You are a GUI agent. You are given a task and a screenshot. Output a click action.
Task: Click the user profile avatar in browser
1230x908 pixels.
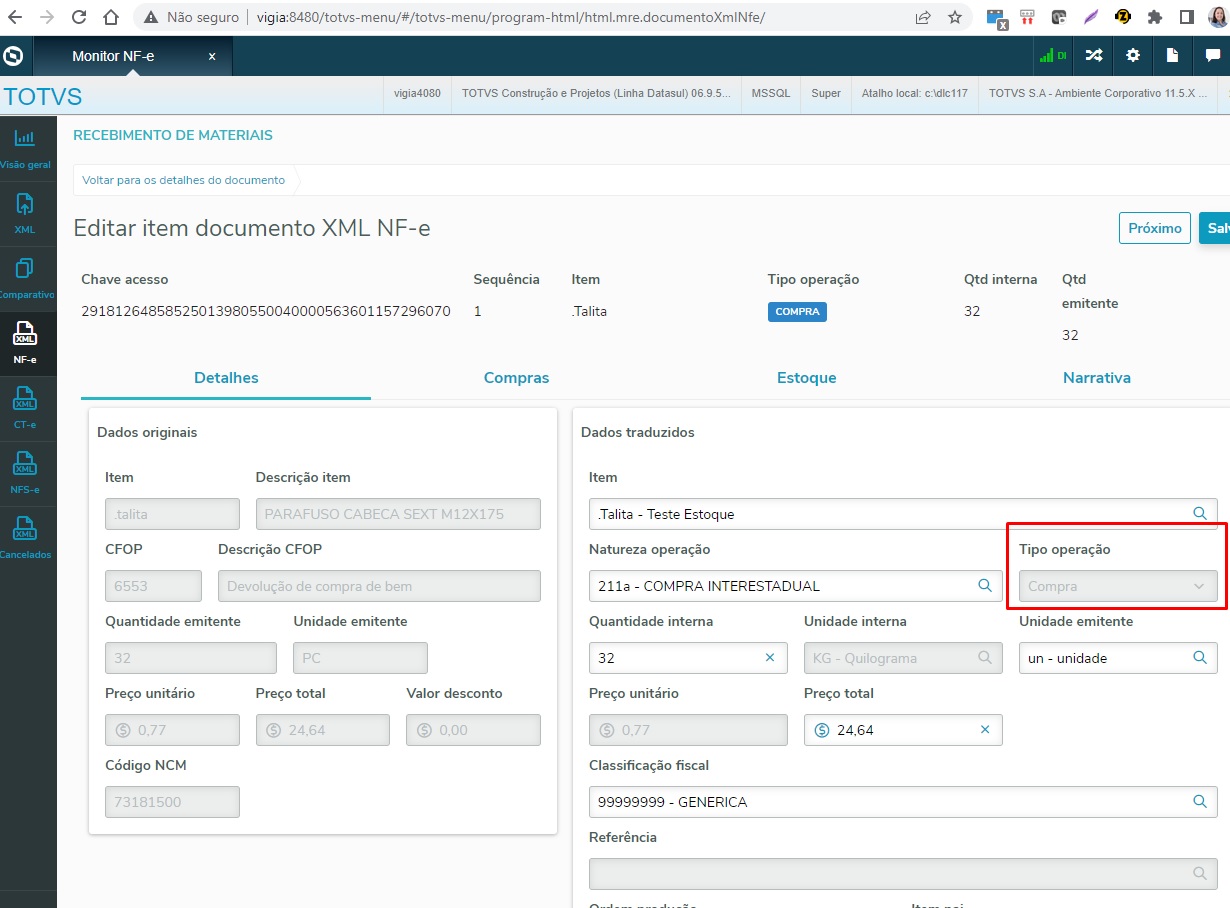[1217, 17]
